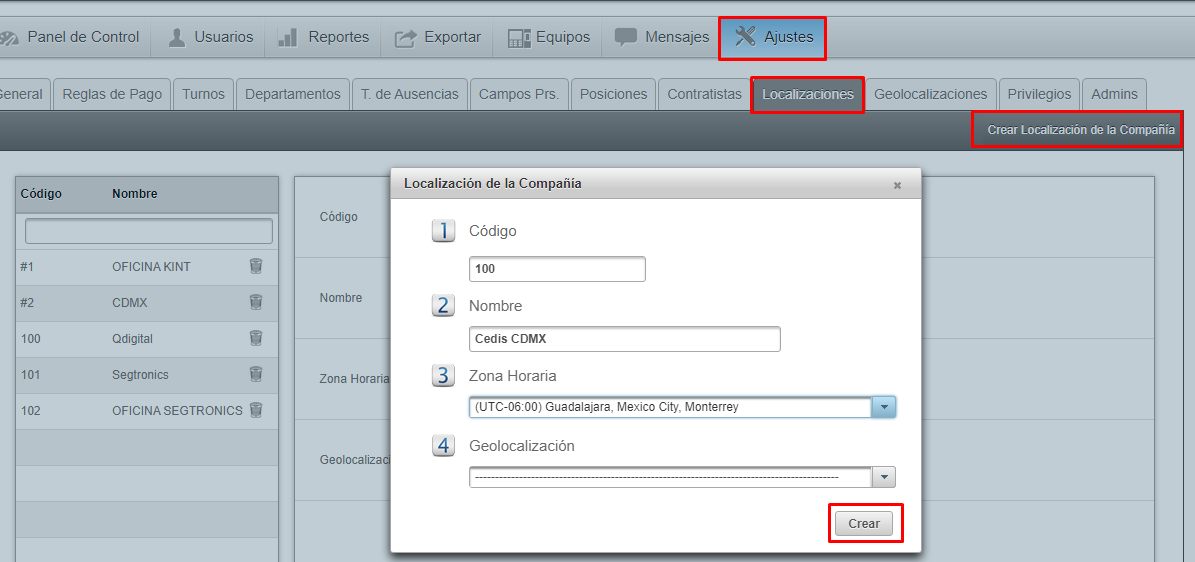Click the search filter box above location list
Screen dimensions: 1195x562
coord(148,231)
